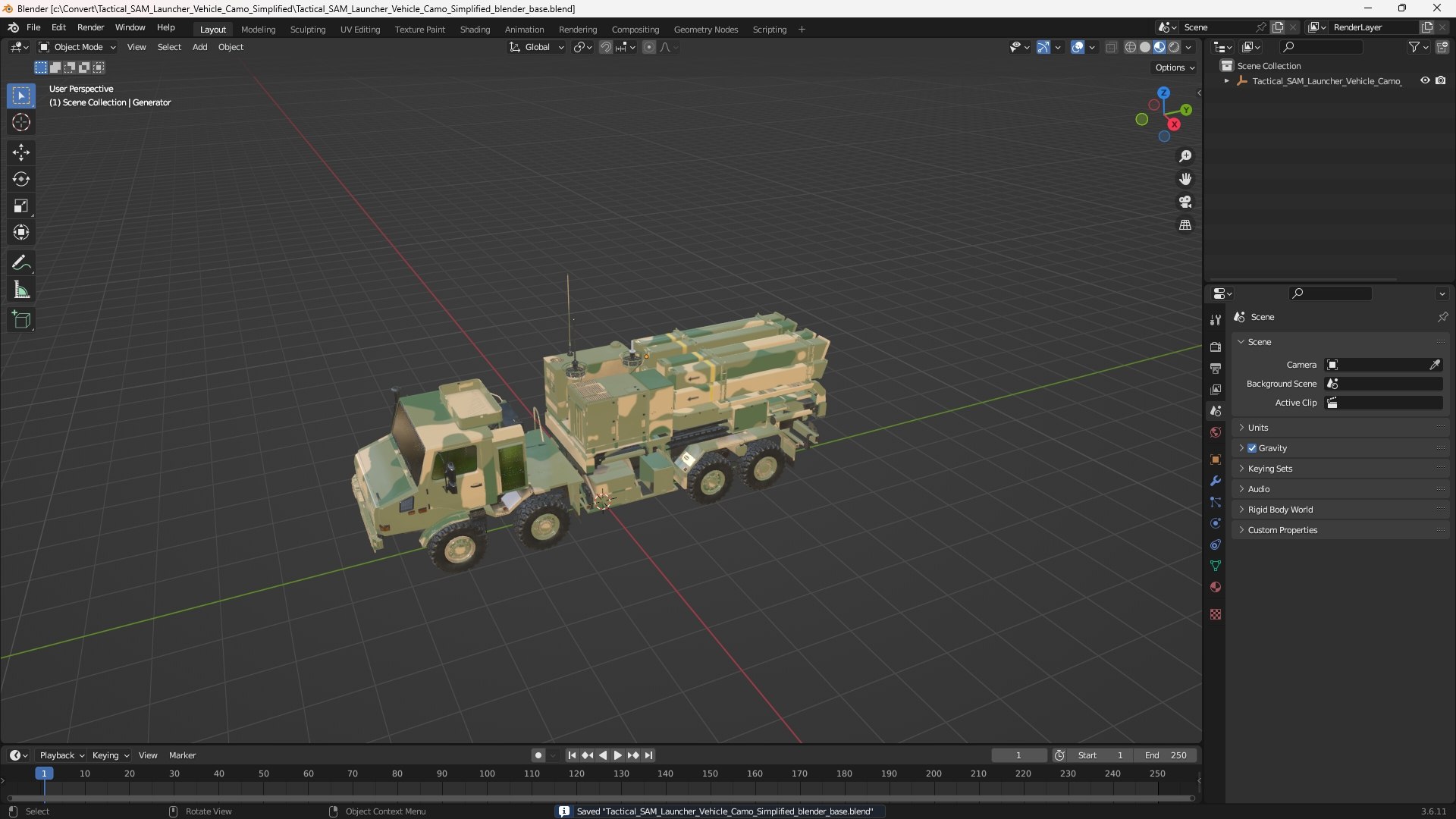Open the Tool properties tab

1216,320
